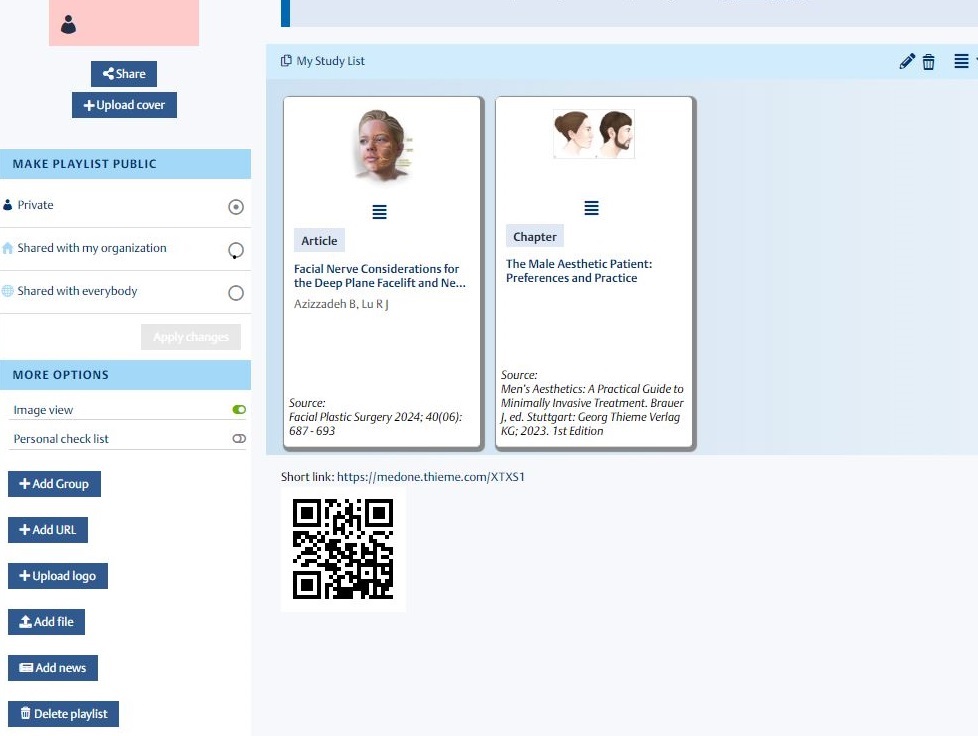Click the Delete playlist button
Image resolution: width=978 pixels, height=736 pixels.
pos(64,714)
